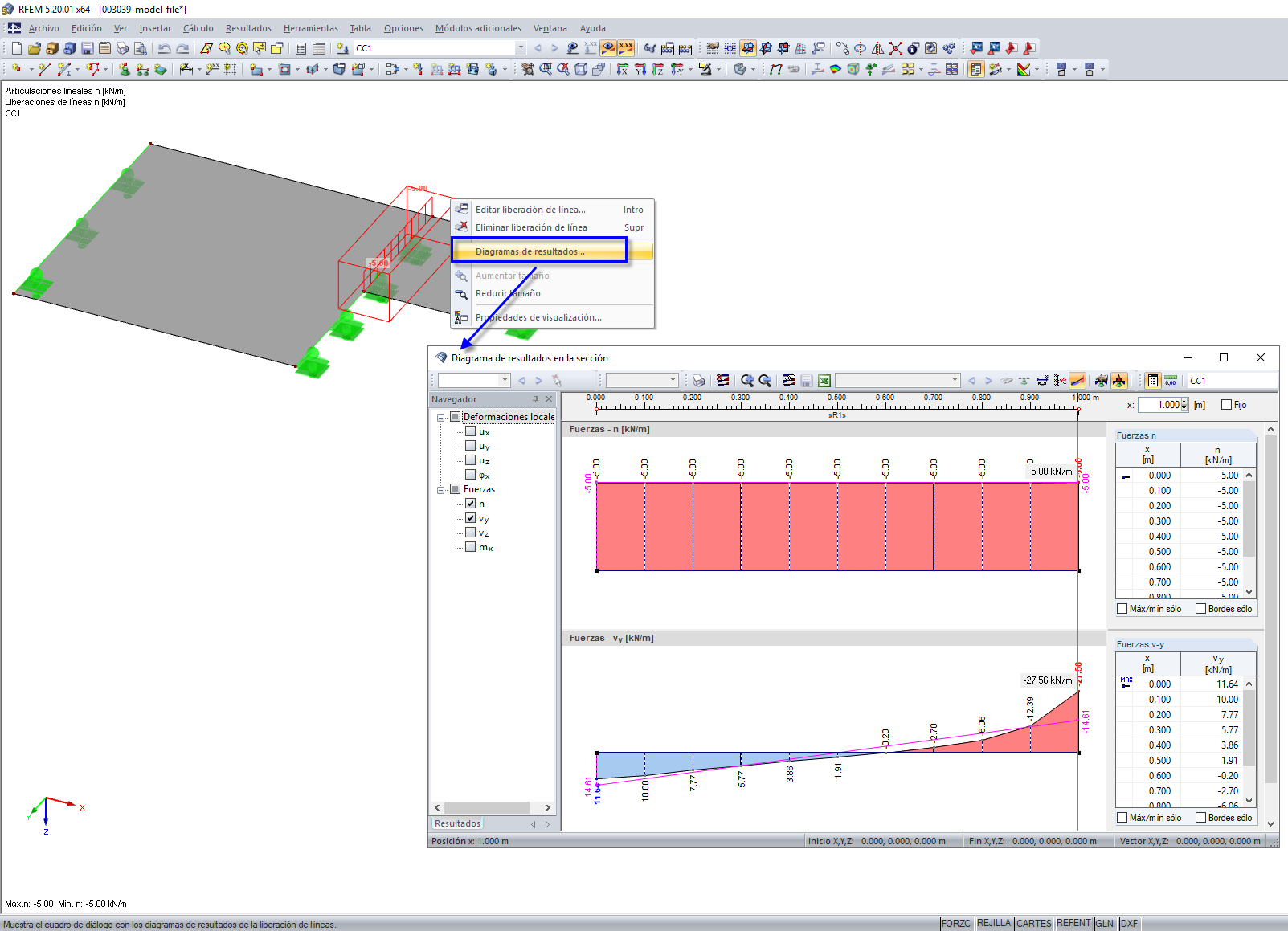The height and width of the screenshot is (931, 1288).
Task: Print the result diagram
Action: pyautogui.click(x=699, y=381)
